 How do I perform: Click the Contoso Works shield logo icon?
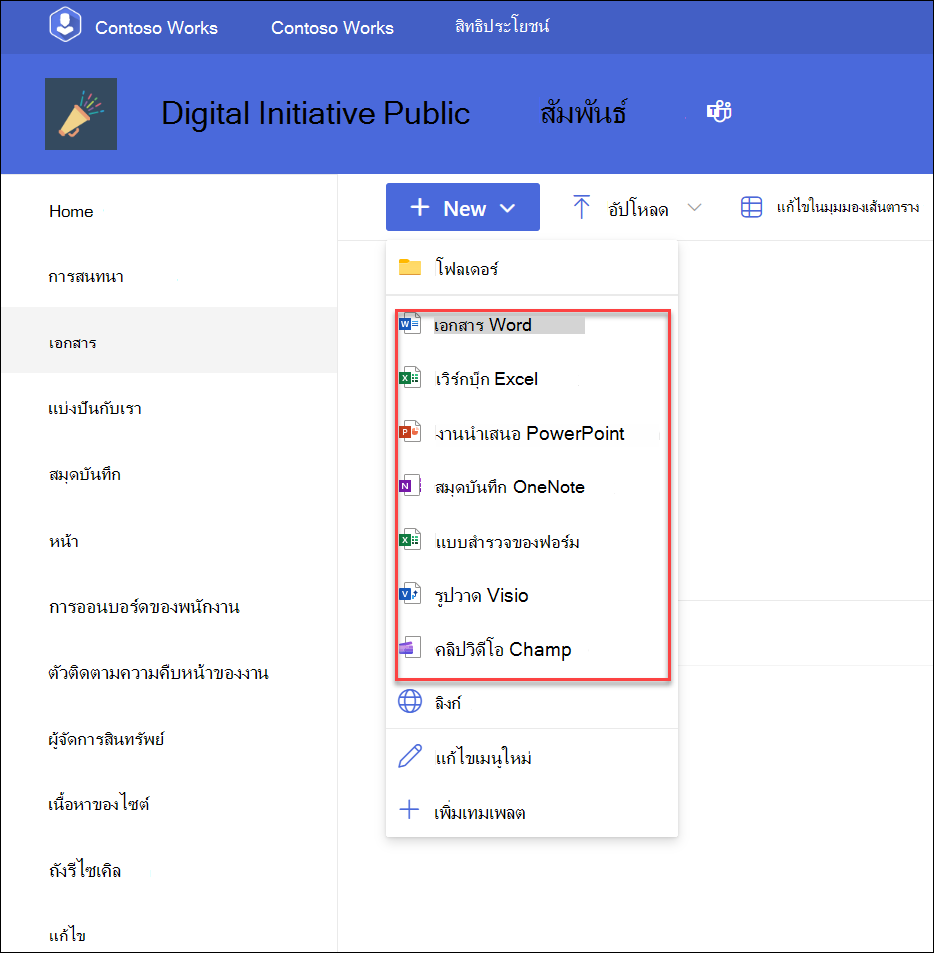point(65,24)
